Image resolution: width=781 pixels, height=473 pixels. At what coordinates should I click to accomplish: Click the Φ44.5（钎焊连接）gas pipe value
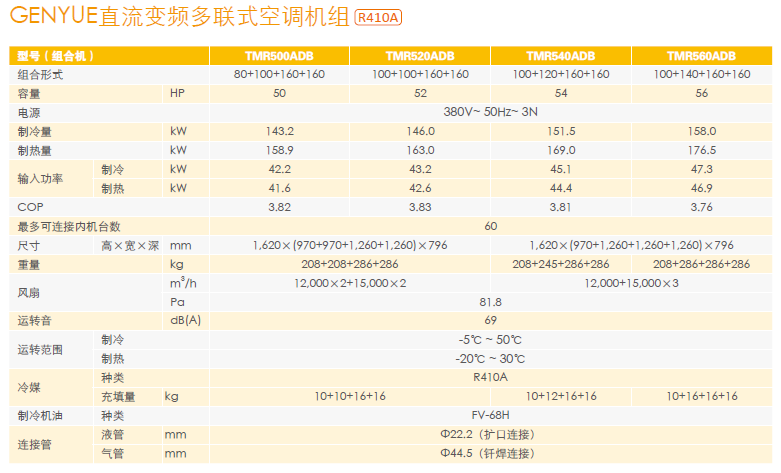pyautogui.click(x=490, y=453)
